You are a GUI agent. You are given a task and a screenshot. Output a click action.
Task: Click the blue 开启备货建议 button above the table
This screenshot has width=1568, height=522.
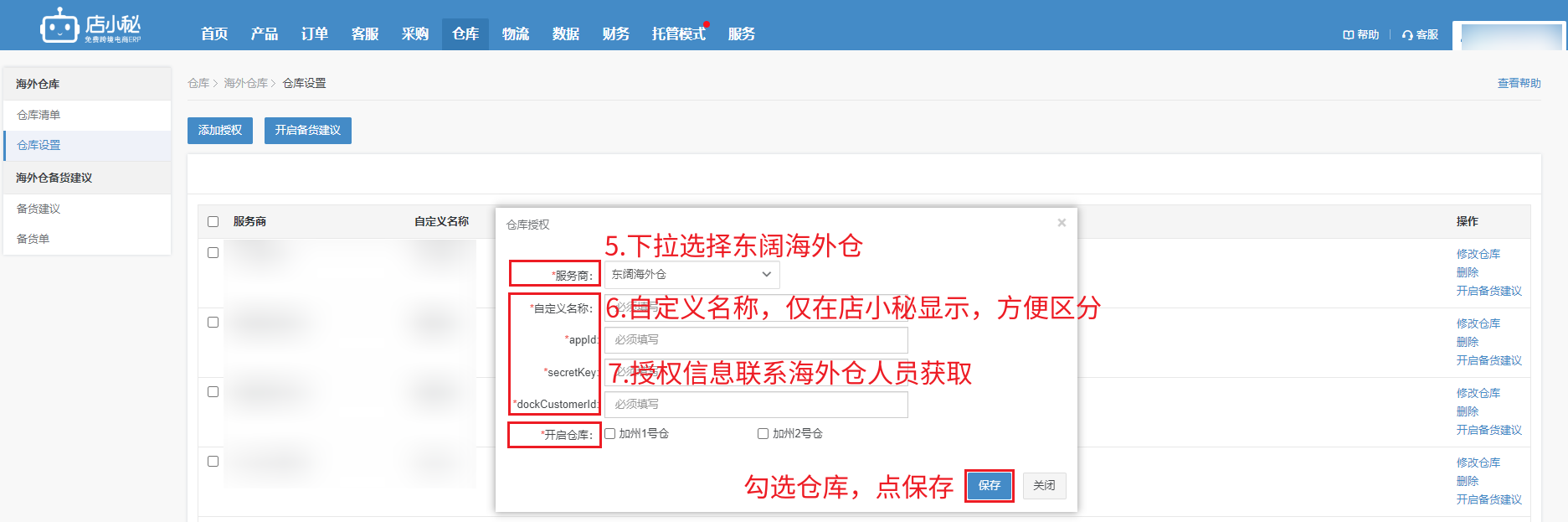pyautogui.click(x=308, y=130)
